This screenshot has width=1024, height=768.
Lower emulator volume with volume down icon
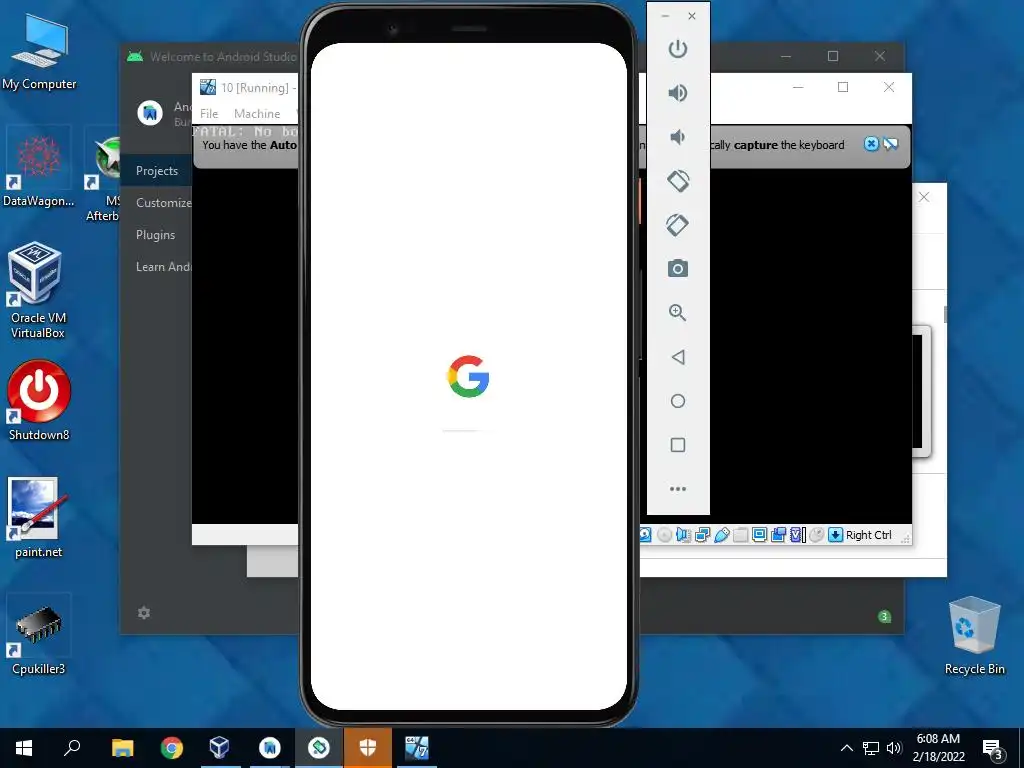678,136
